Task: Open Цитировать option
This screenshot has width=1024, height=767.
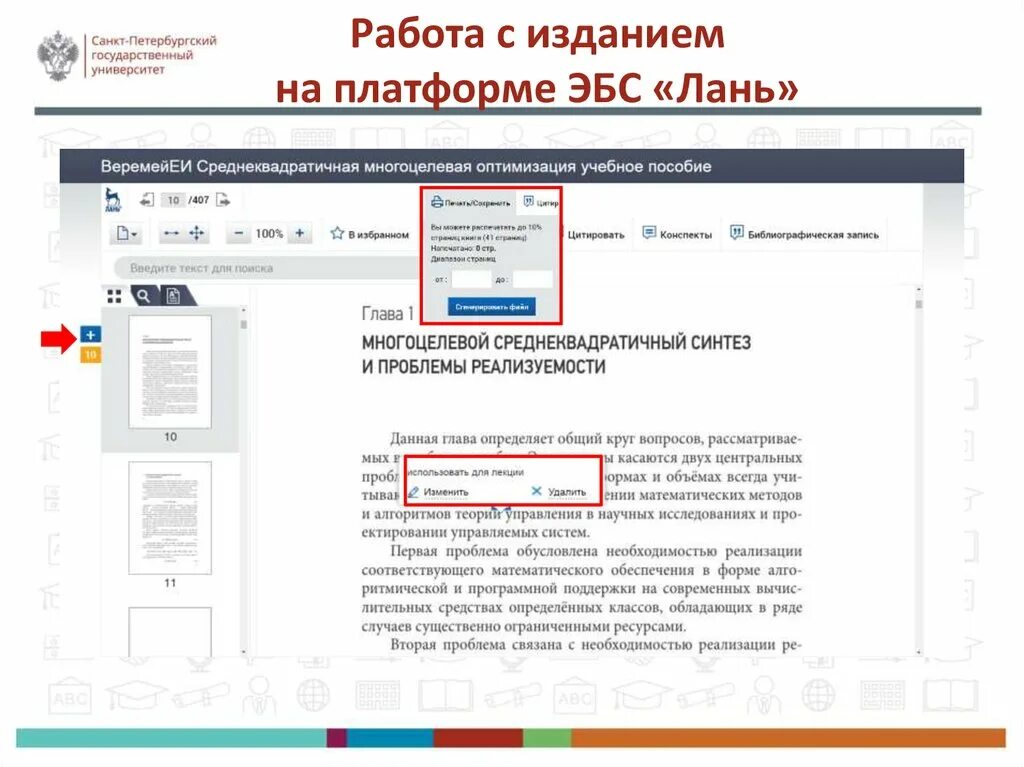Action: coord(596,235)
